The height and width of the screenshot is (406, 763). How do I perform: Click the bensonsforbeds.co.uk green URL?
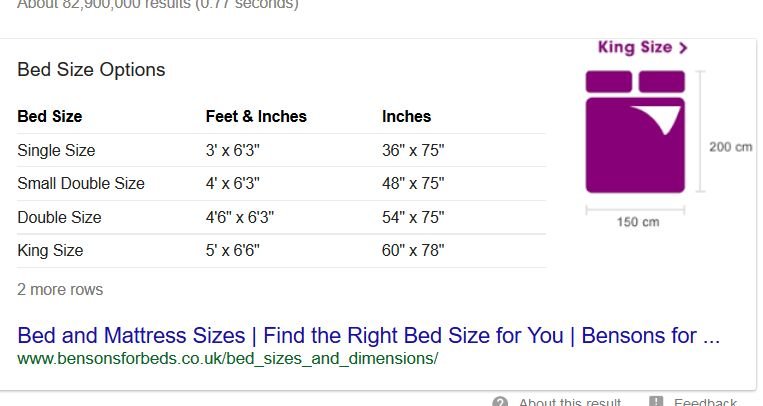coord(227,359)
